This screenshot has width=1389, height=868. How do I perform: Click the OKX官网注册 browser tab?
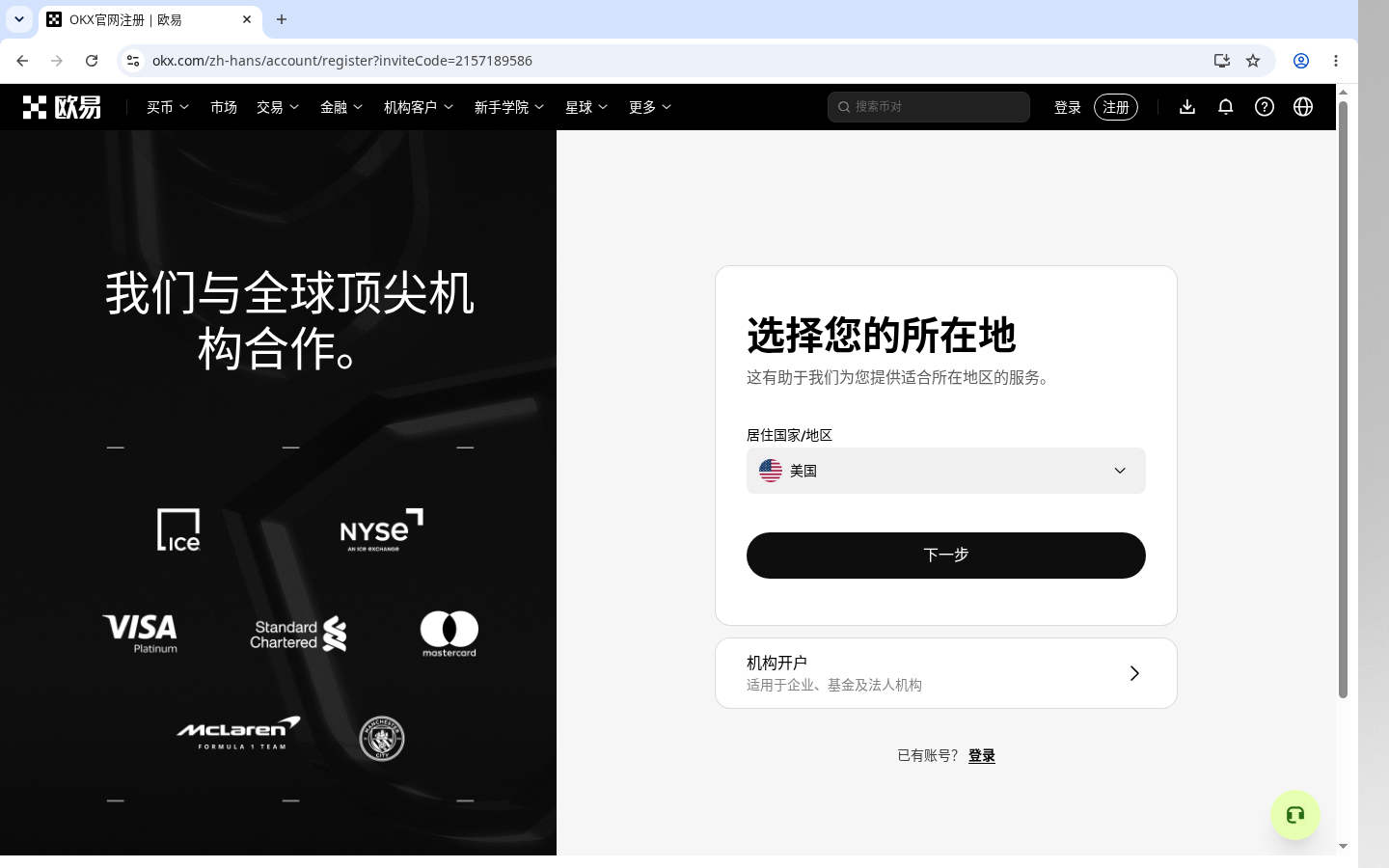click(x=150, y=19)
